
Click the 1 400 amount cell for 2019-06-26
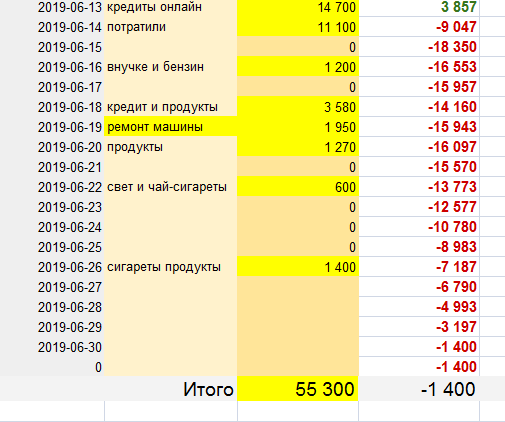click(x=298, y=267)
